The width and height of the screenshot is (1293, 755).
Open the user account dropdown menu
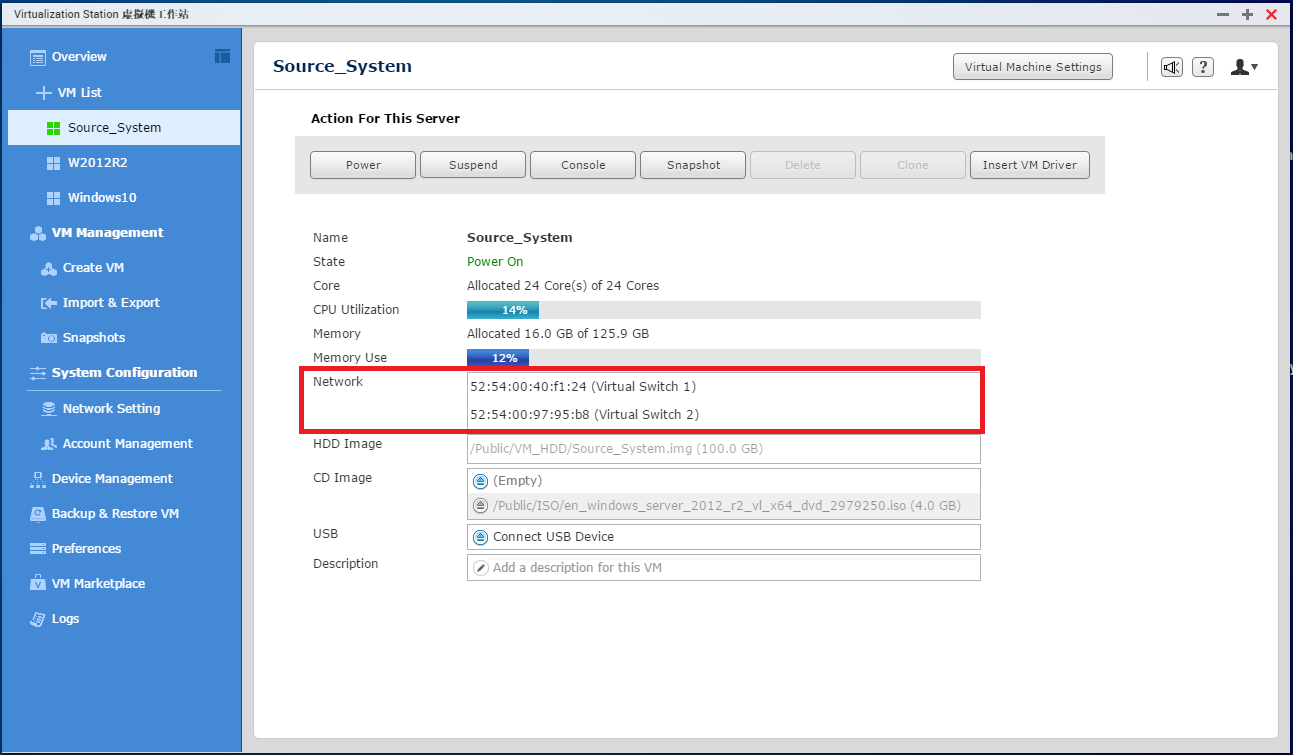(1244, 67)
